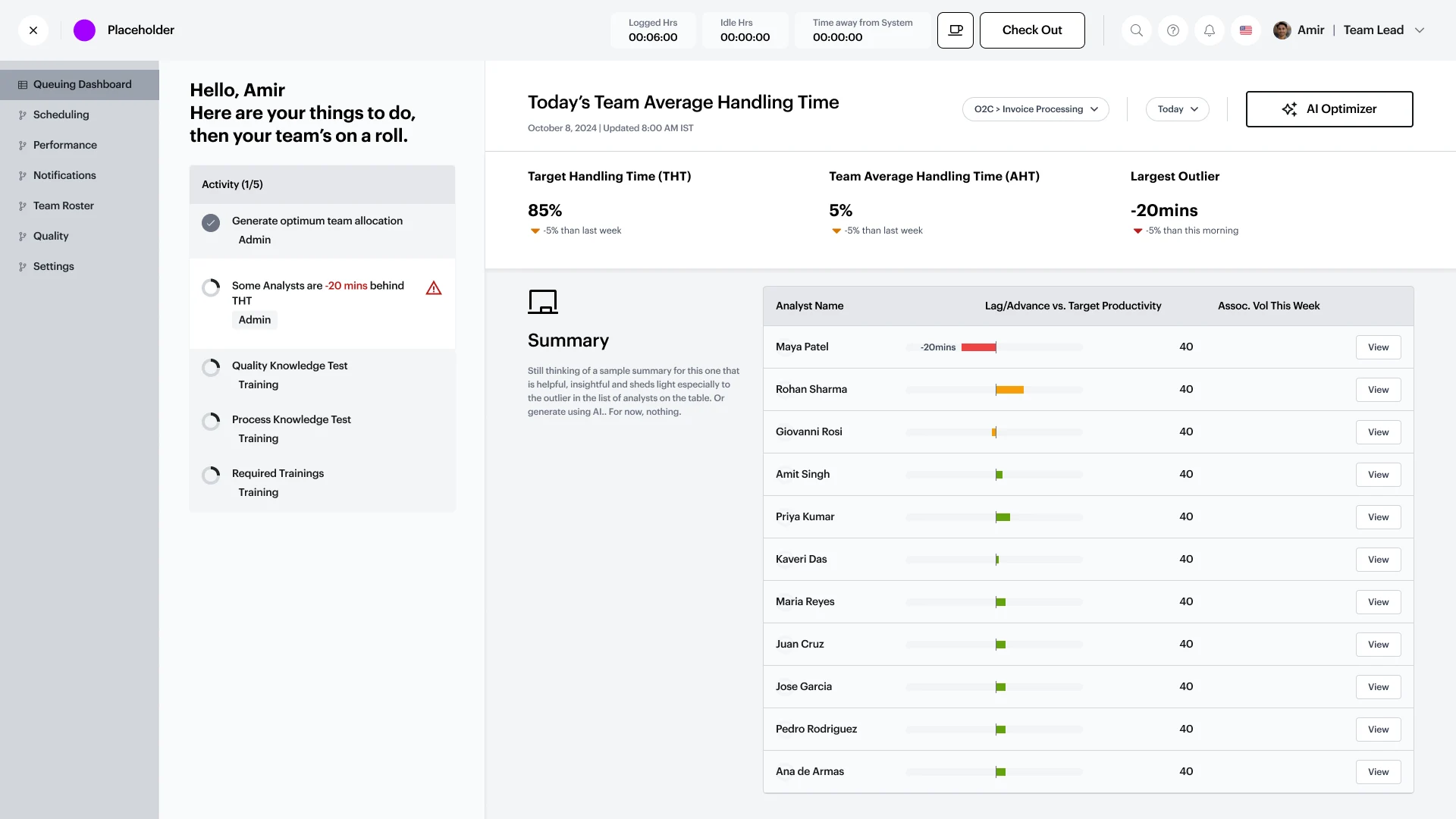
Task: Open Settings in sidebar
Action: (x=80, y=267)
